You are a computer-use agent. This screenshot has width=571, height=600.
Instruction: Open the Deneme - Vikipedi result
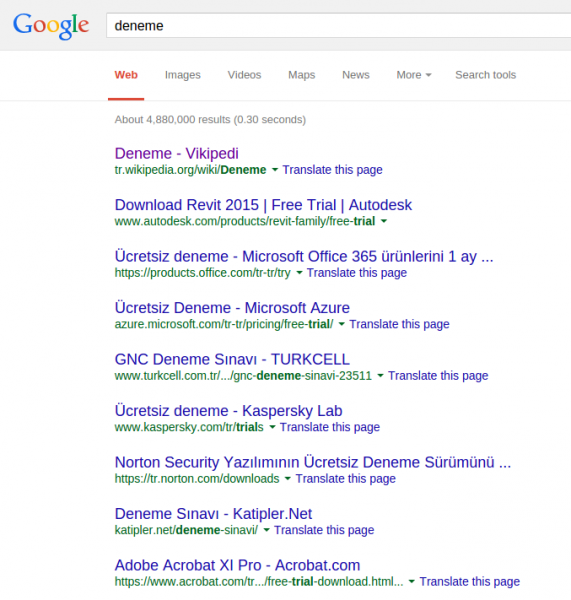click(x=176, y=153)
